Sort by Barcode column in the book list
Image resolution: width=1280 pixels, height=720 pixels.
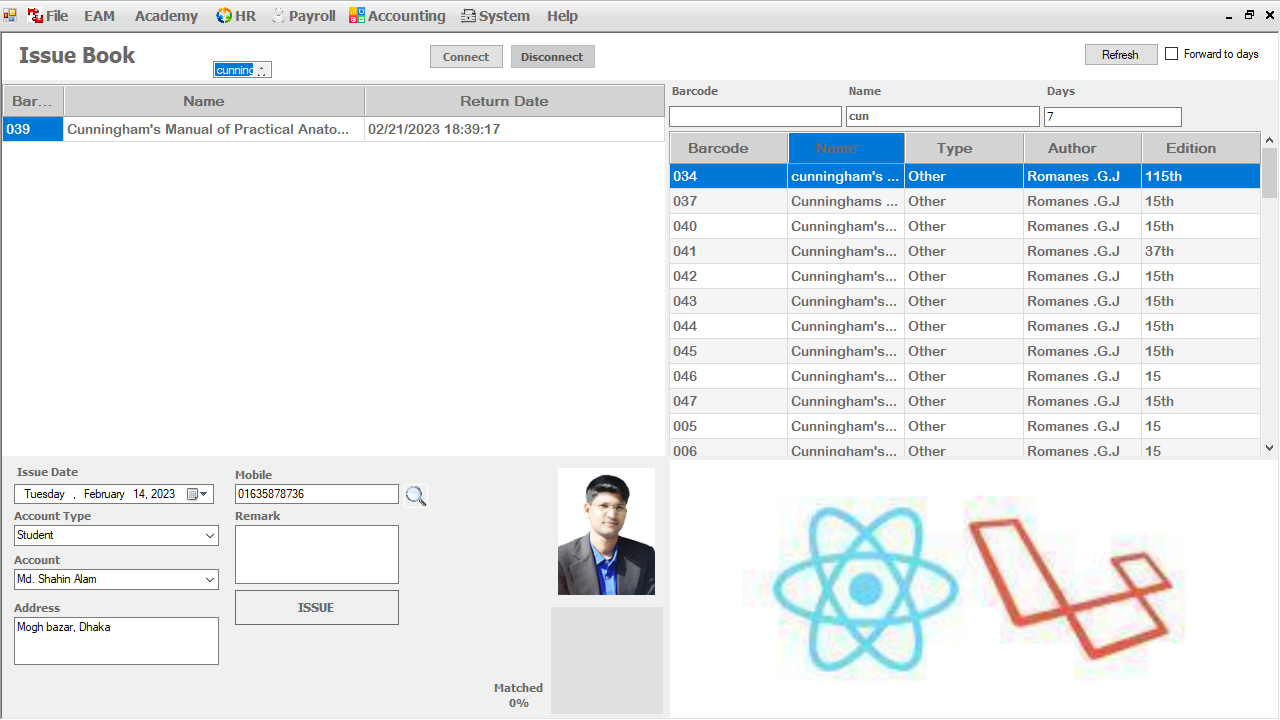[x=728, y=148]
